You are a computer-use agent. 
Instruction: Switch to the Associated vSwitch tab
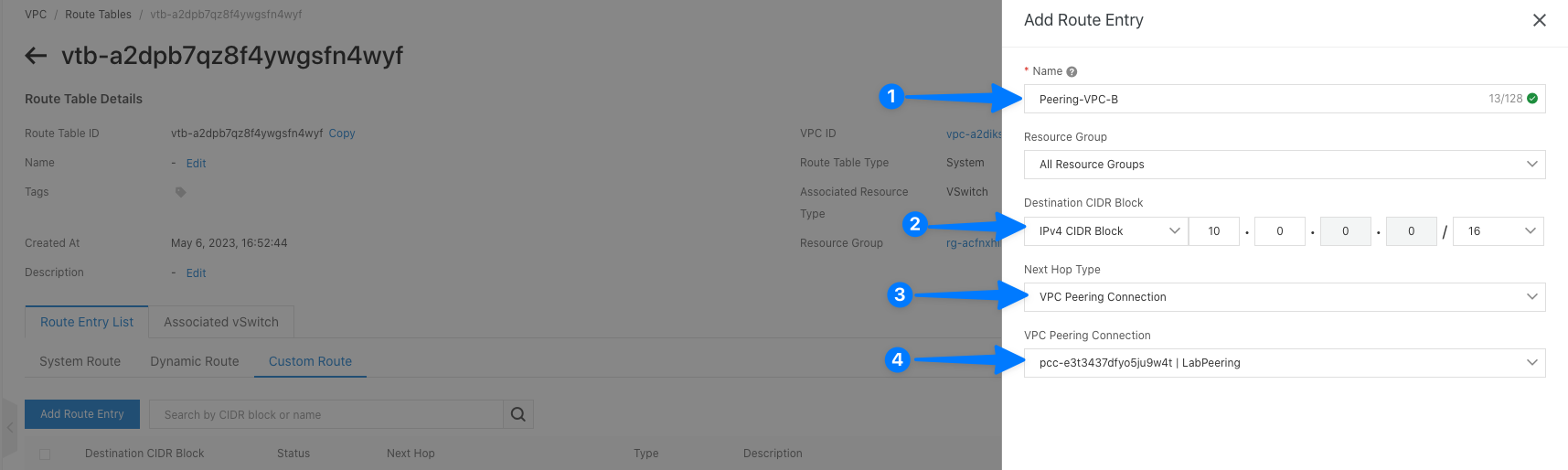coord(221,322)
